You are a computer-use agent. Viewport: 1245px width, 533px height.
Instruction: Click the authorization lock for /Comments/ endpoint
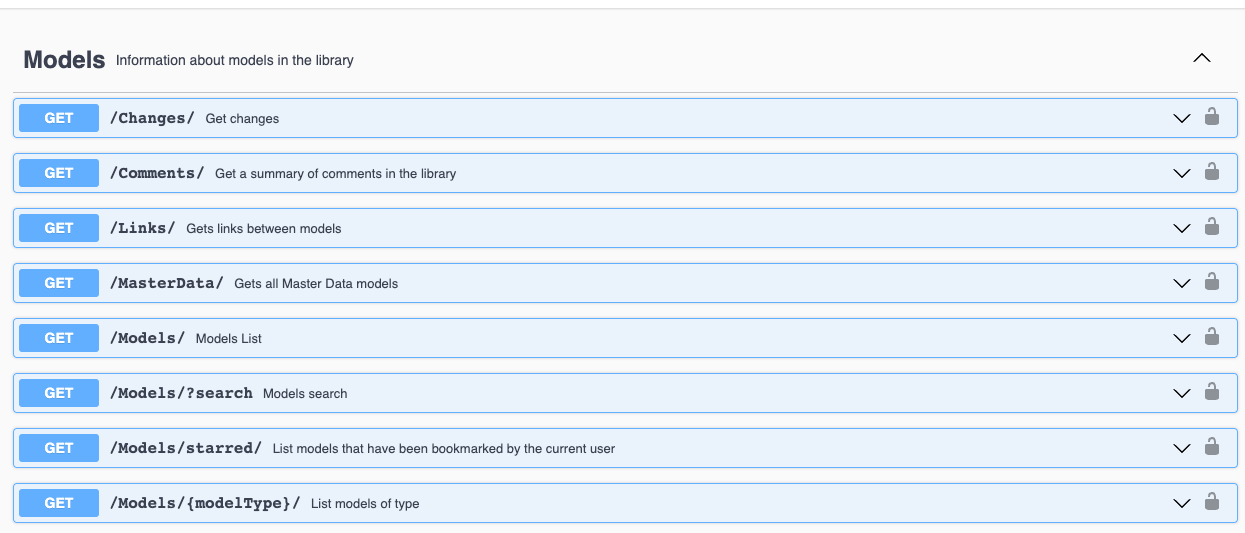1211,172
